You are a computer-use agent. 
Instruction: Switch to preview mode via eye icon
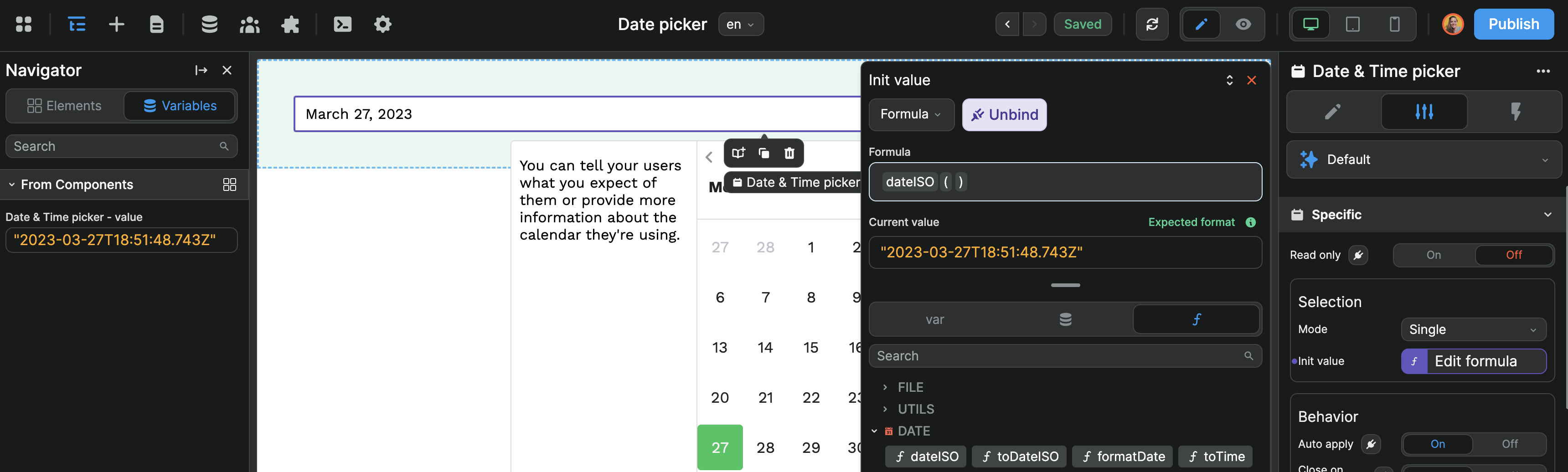(1243, 24)
